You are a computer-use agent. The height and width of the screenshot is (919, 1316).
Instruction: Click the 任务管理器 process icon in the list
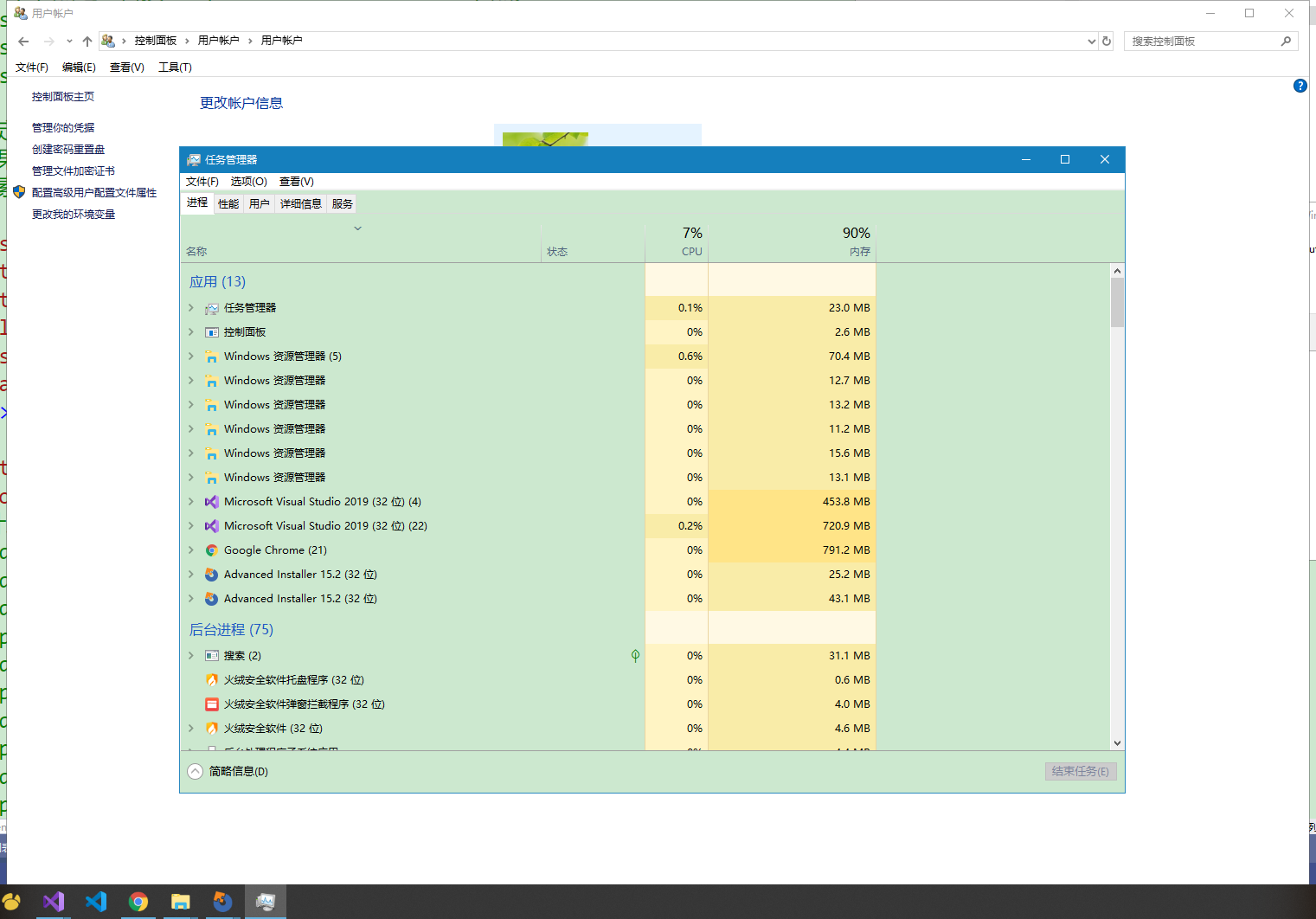[x=211, y=308]
